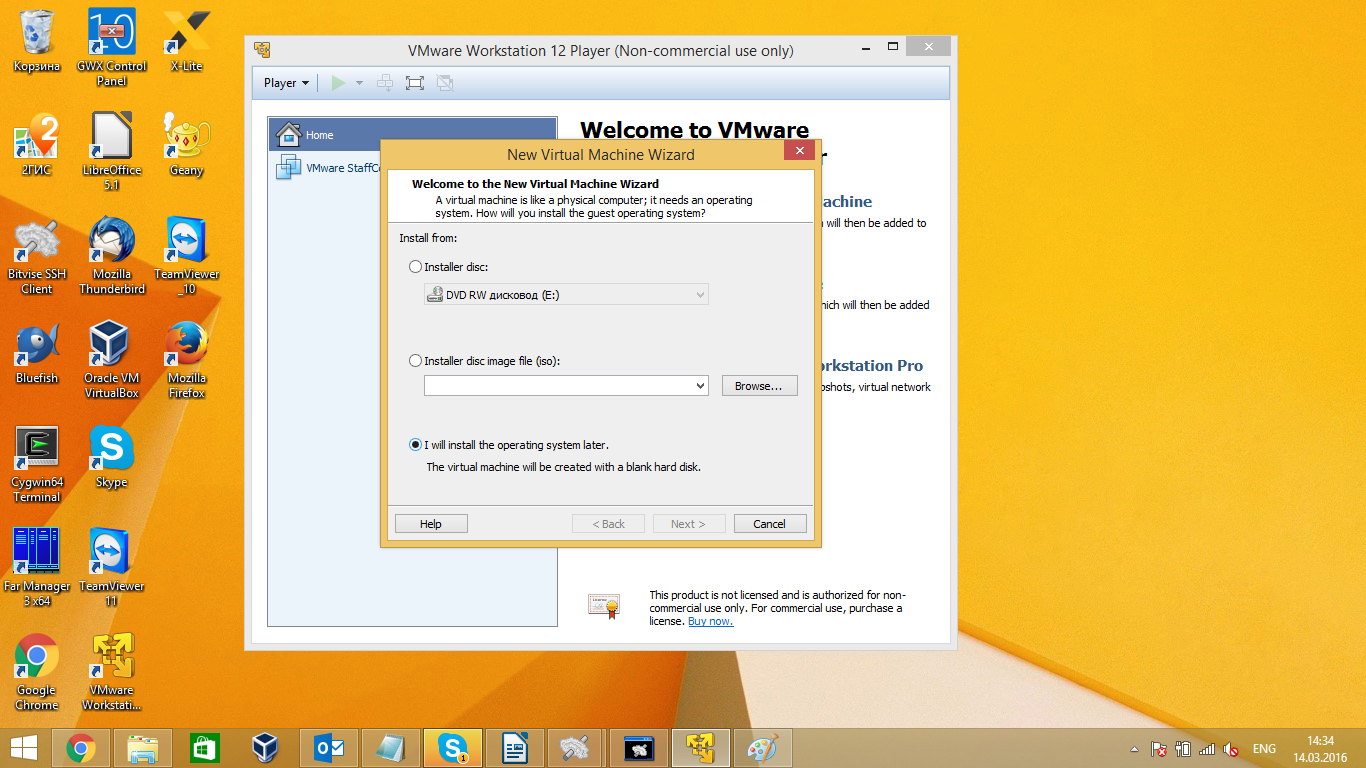Click the license certificate icon

(x=604, y=606)
